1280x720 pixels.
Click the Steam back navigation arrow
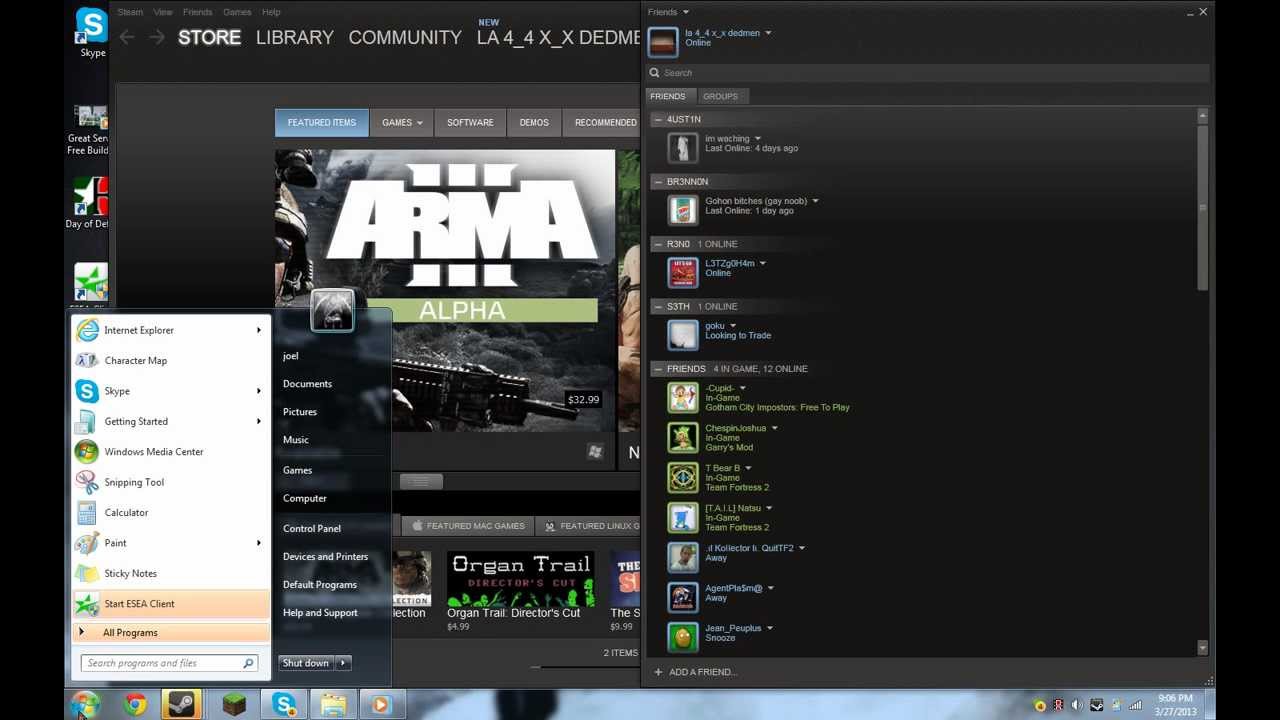point(126,37)
